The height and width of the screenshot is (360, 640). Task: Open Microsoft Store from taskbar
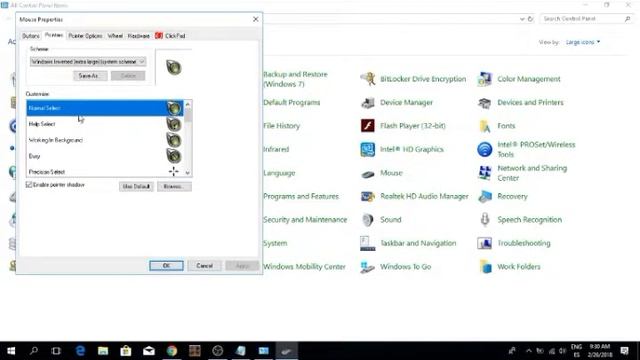126,351
